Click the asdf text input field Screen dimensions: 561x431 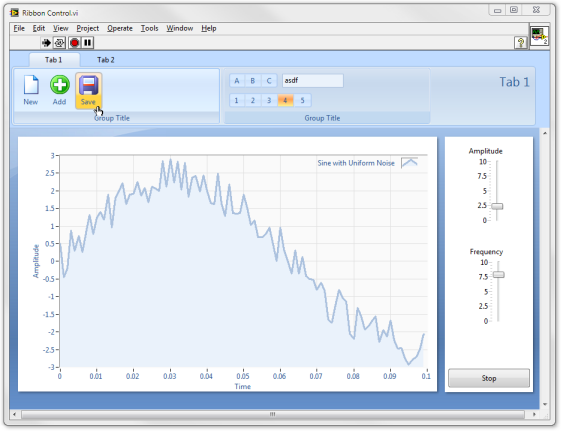(313, 81)
